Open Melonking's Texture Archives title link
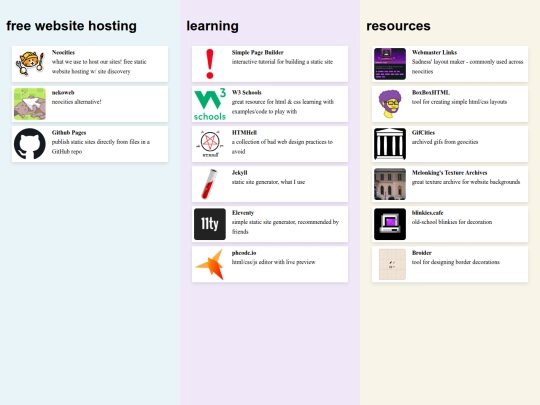The image size is (540, 405). pyautogui.click(x=449, y=173)
